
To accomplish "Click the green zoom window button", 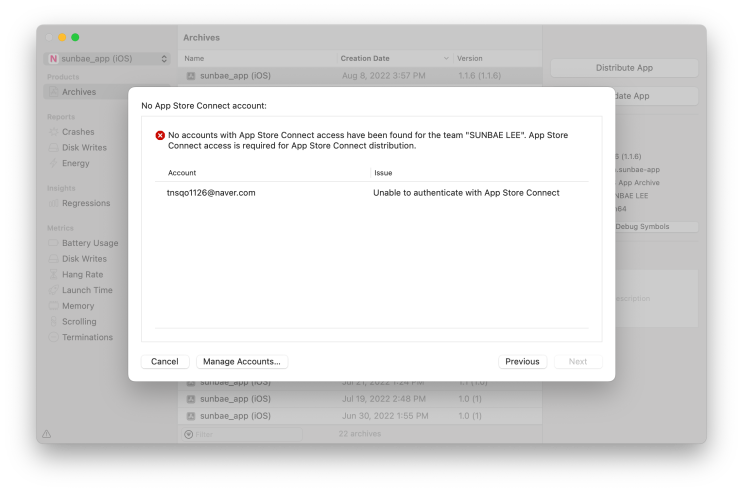I will coord(75,37).
